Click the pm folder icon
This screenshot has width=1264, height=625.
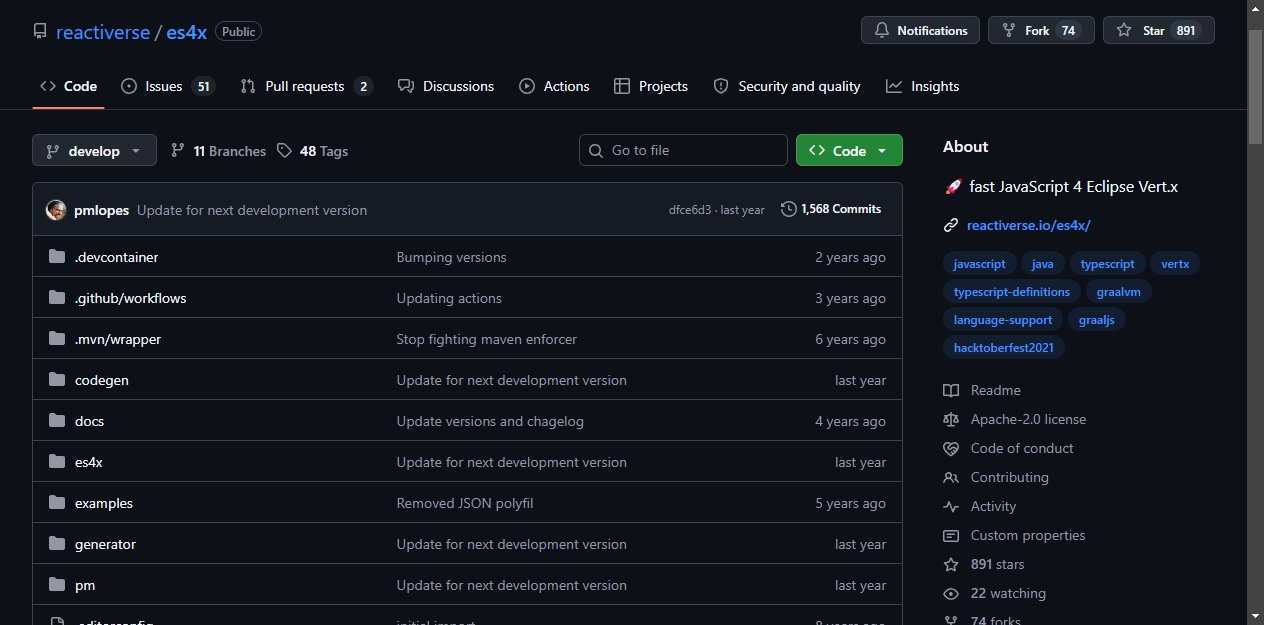(57, 585)
